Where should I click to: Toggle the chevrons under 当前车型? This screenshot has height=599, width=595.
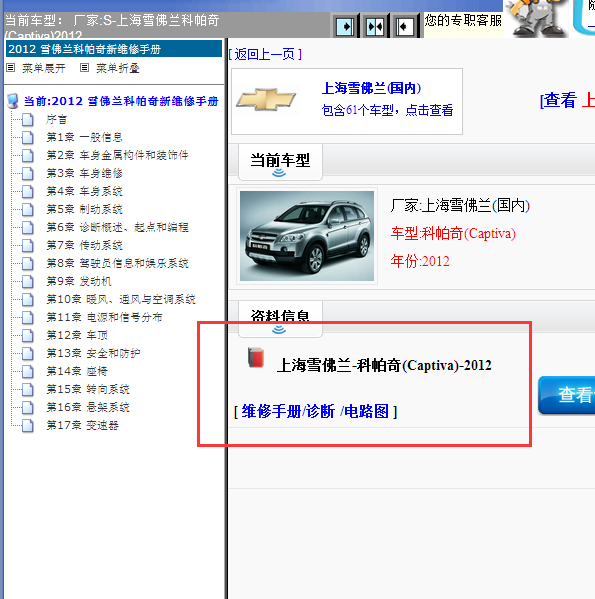coord(279,173)
